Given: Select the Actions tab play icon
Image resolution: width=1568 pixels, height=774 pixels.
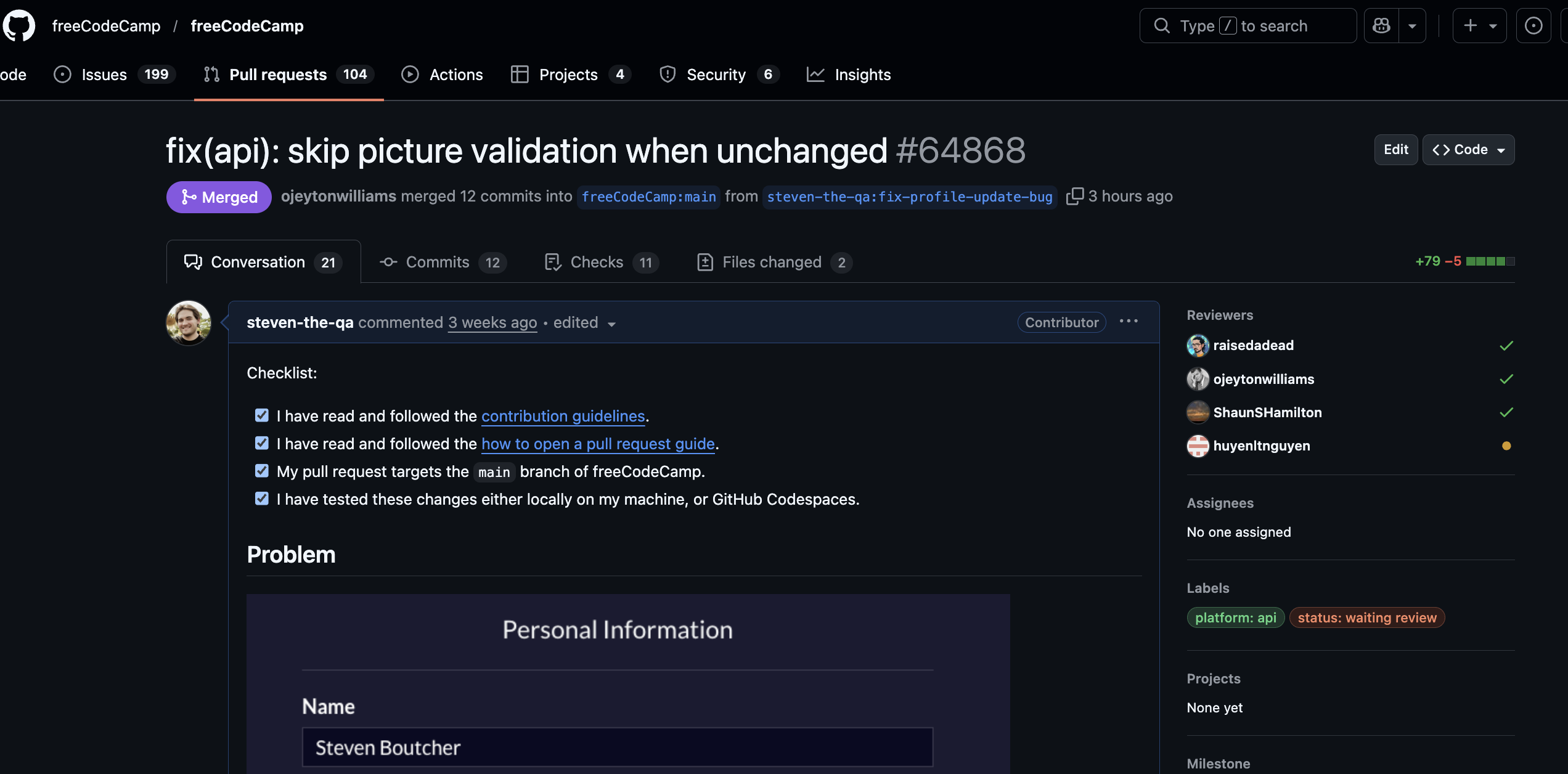Looking at the screenshot, I should pyautogui.click(x=410, y=74).
